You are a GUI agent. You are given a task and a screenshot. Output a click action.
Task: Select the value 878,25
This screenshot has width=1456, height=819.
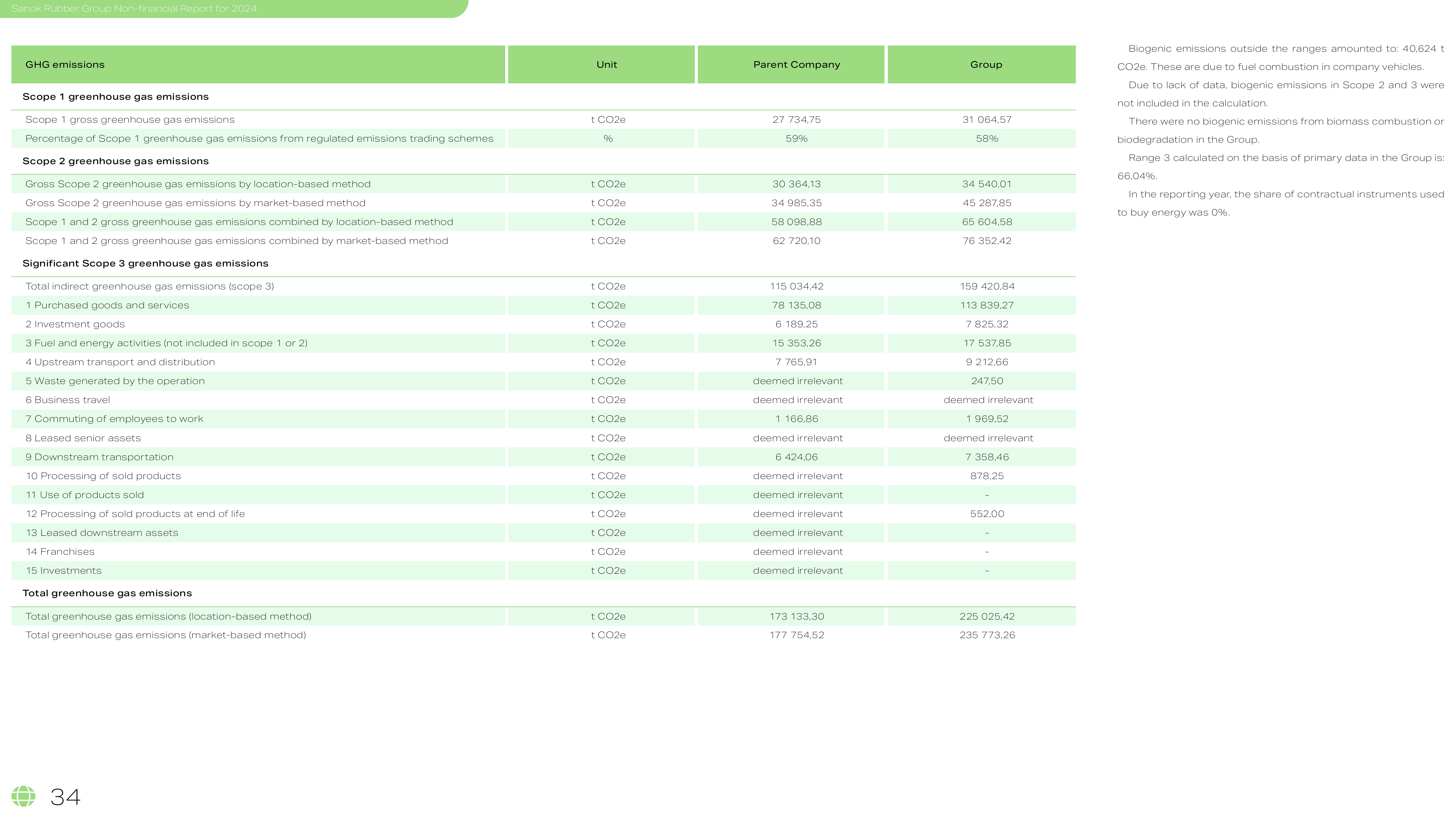point(987,476)
